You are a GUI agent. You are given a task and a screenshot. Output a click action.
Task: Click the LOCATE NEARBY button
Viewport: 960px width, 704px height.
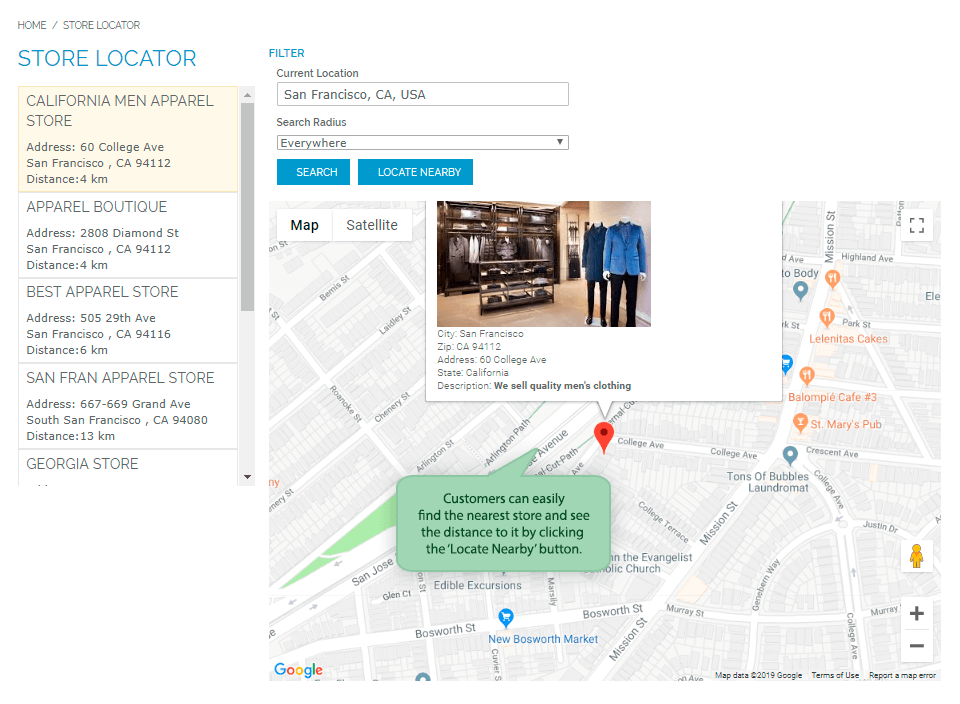[x=415, y=172]
